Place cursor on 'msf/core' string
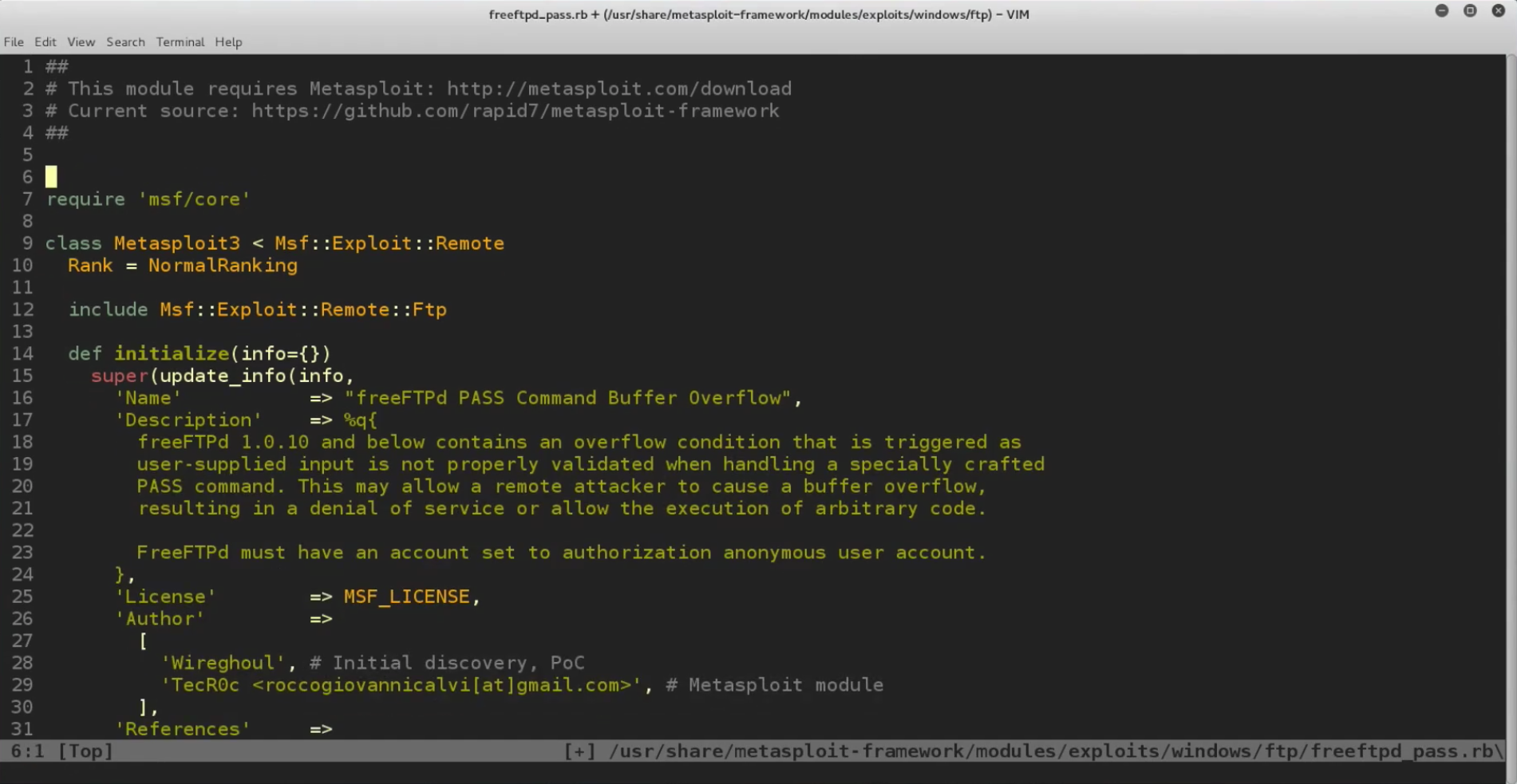This screenshot has width=1517, height=784. 194,199
